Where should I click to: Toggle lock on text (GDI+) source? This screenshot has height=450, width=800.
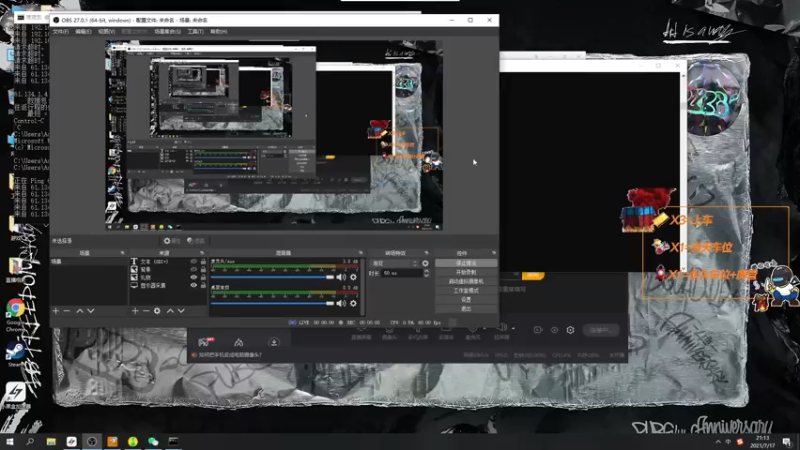pos(203,261)
